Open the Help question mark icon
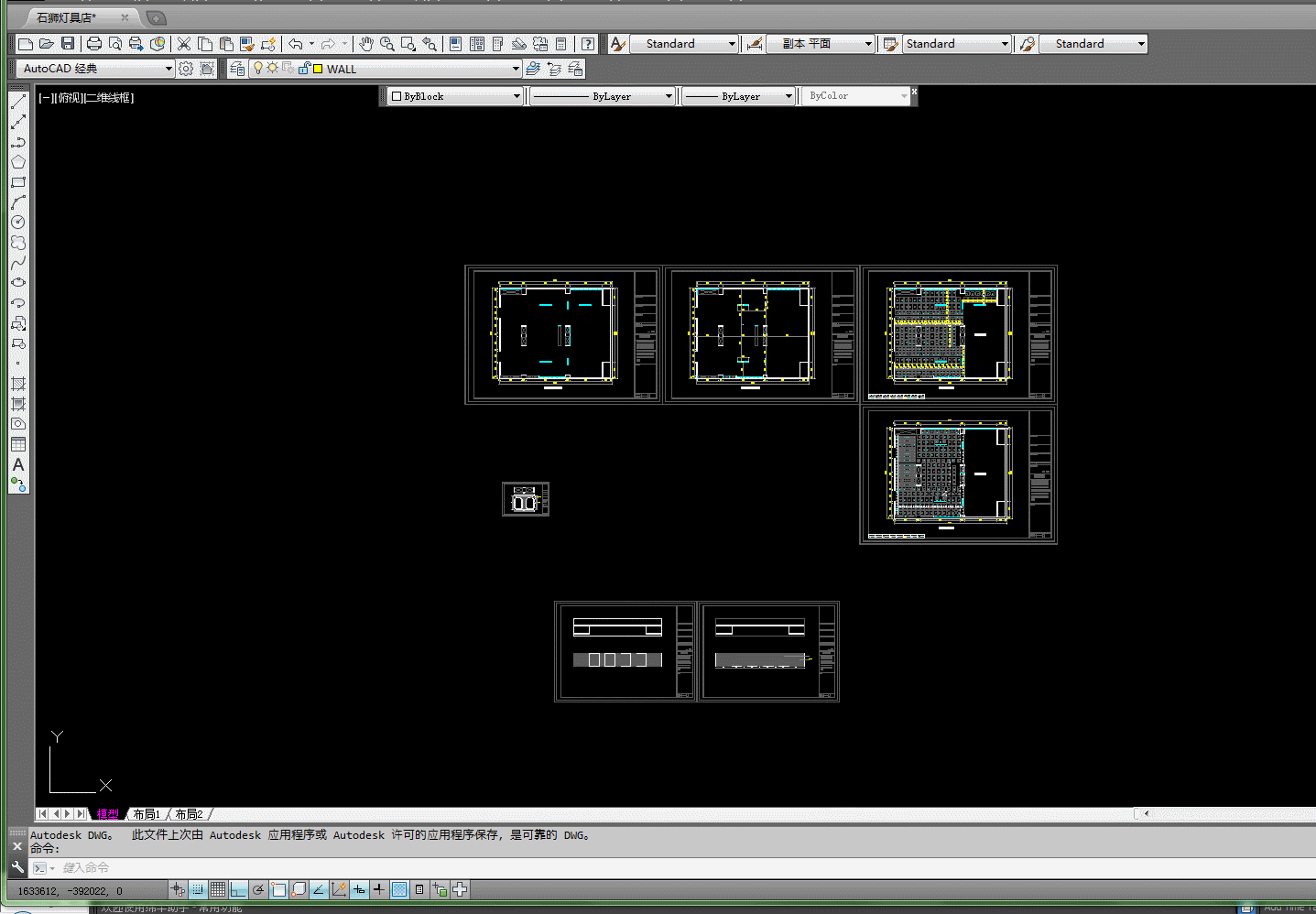 (588, 44)
